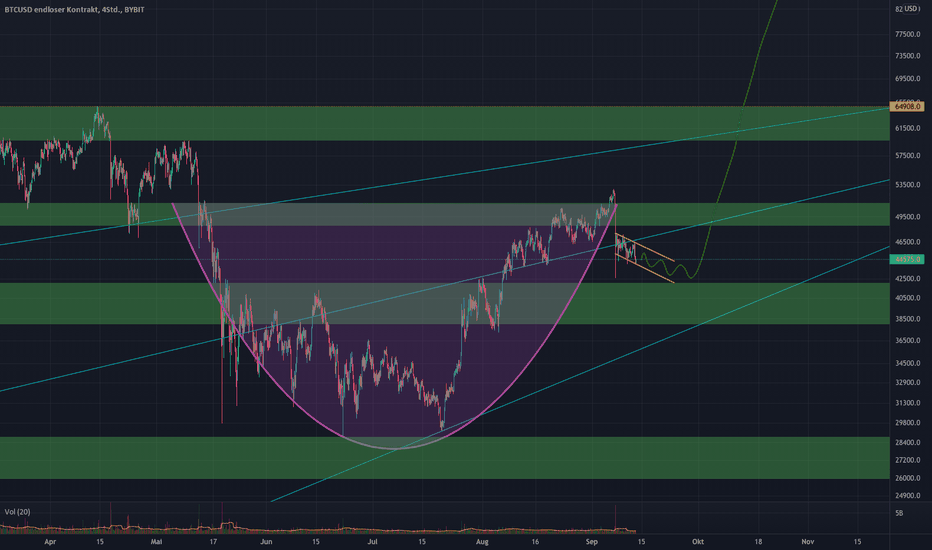Click the 29800.0 price axis value
The image size is (932, 550).
(908, 423)
